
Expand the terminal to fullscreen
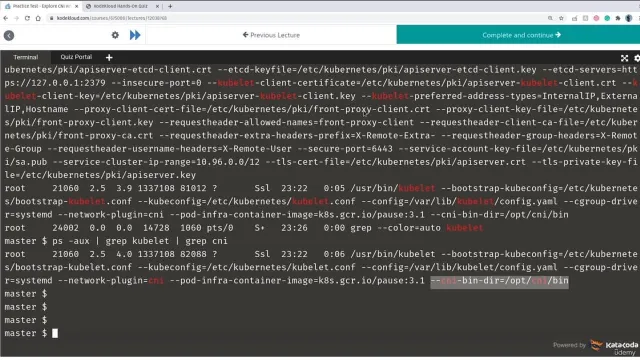(x=624, y=58)
